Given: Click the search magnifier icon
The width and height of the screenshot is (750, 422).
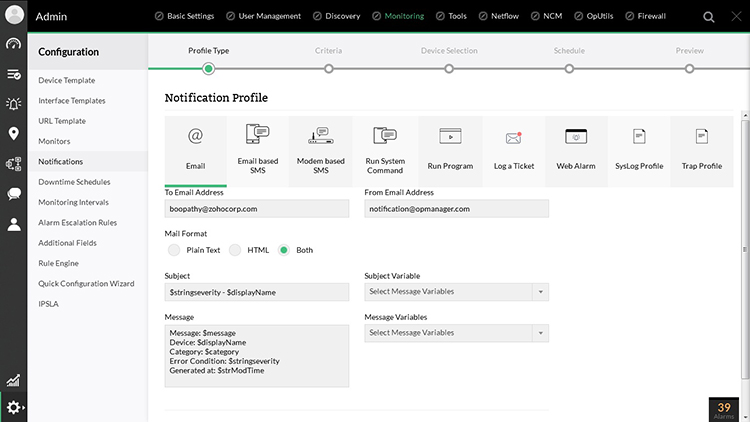Looking at the screenshot, I should click(x=709, y=17).
